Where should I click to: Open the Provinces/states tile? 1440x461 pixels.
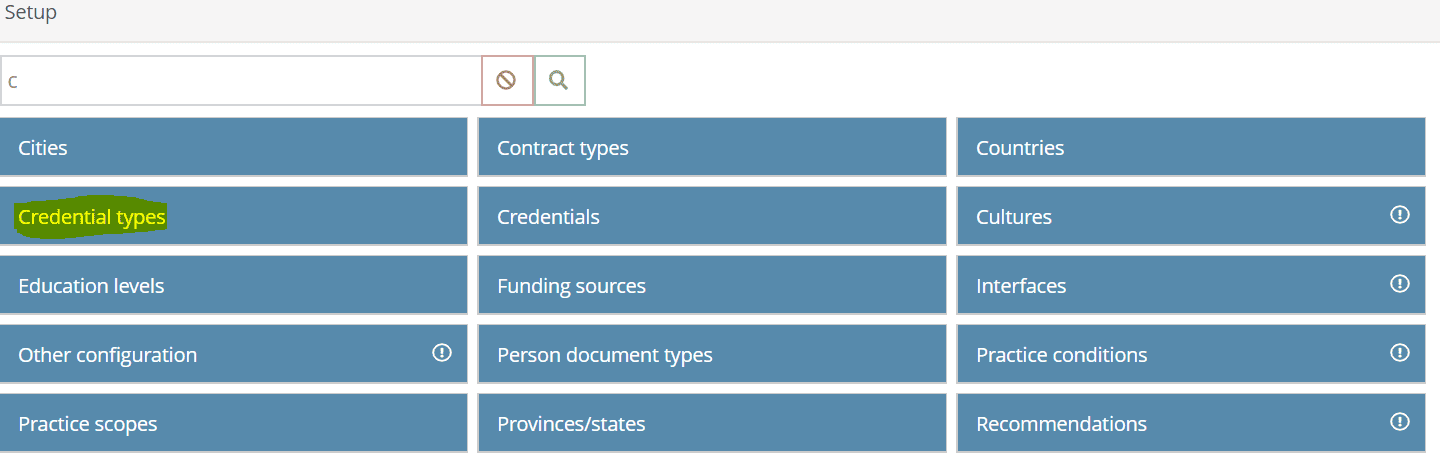click(712, 423)
